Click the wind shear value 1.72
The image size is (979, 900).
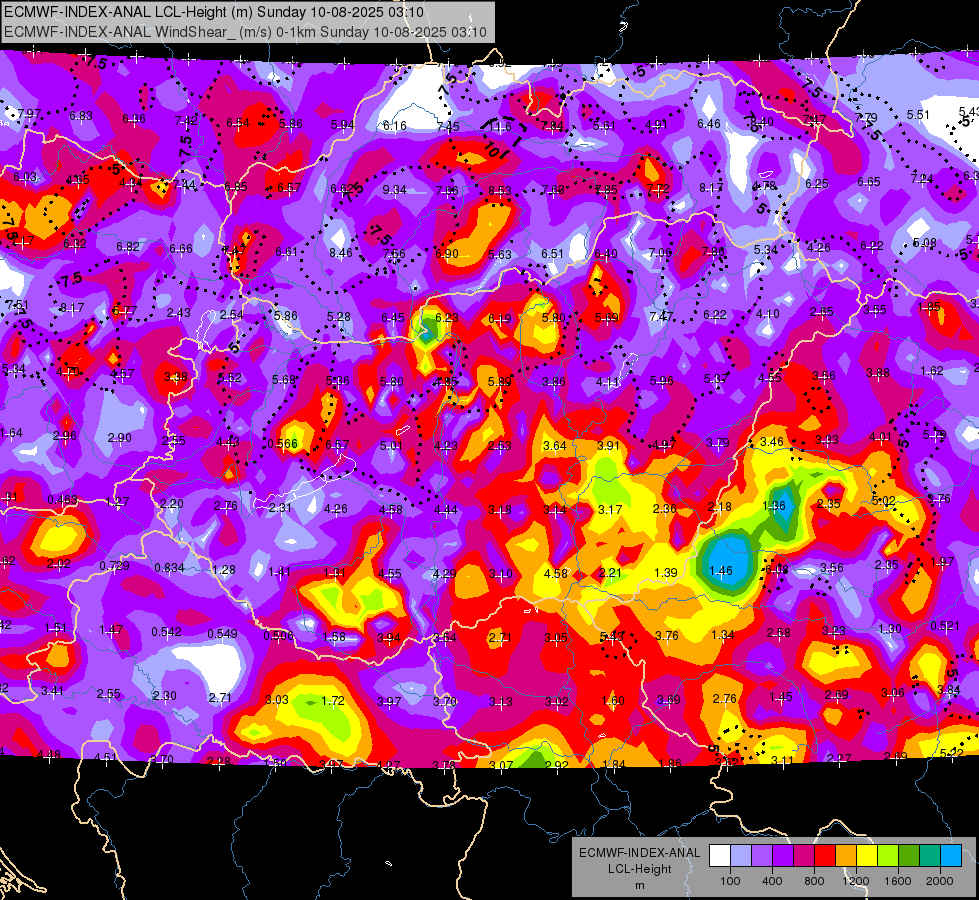333,701
